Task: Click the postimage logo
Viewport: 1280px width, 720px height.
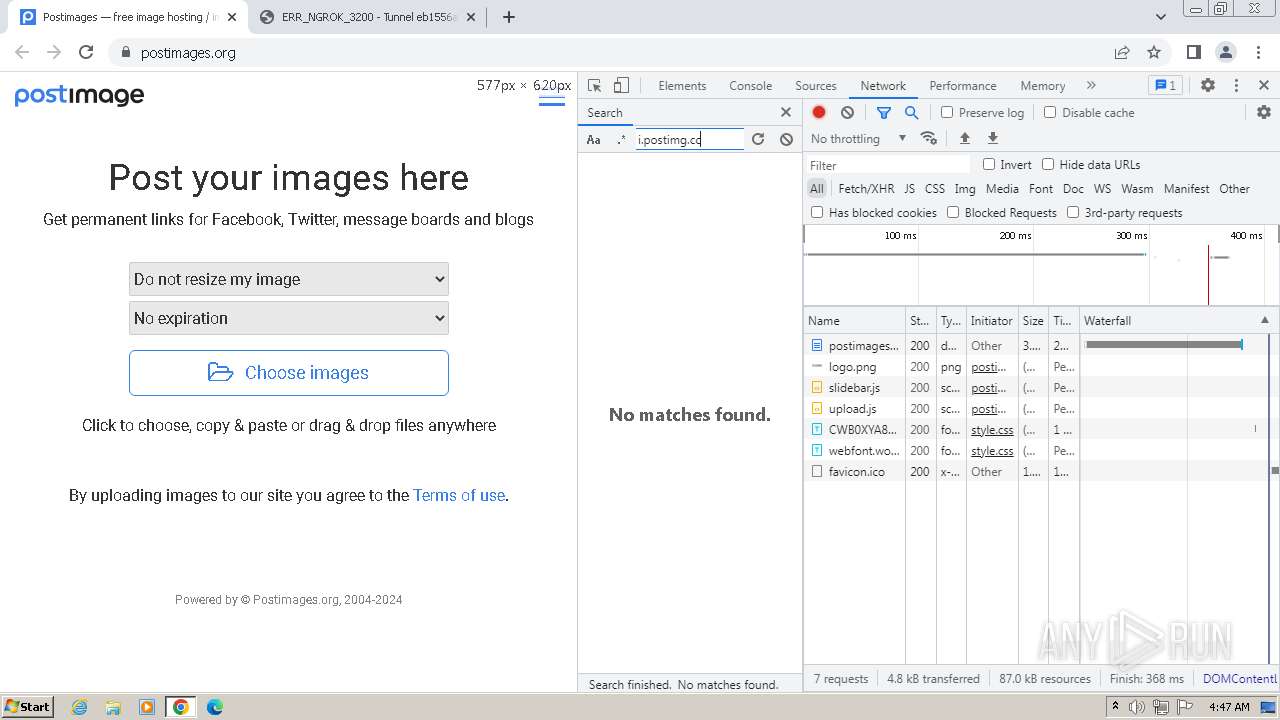Action: point(79,96)
